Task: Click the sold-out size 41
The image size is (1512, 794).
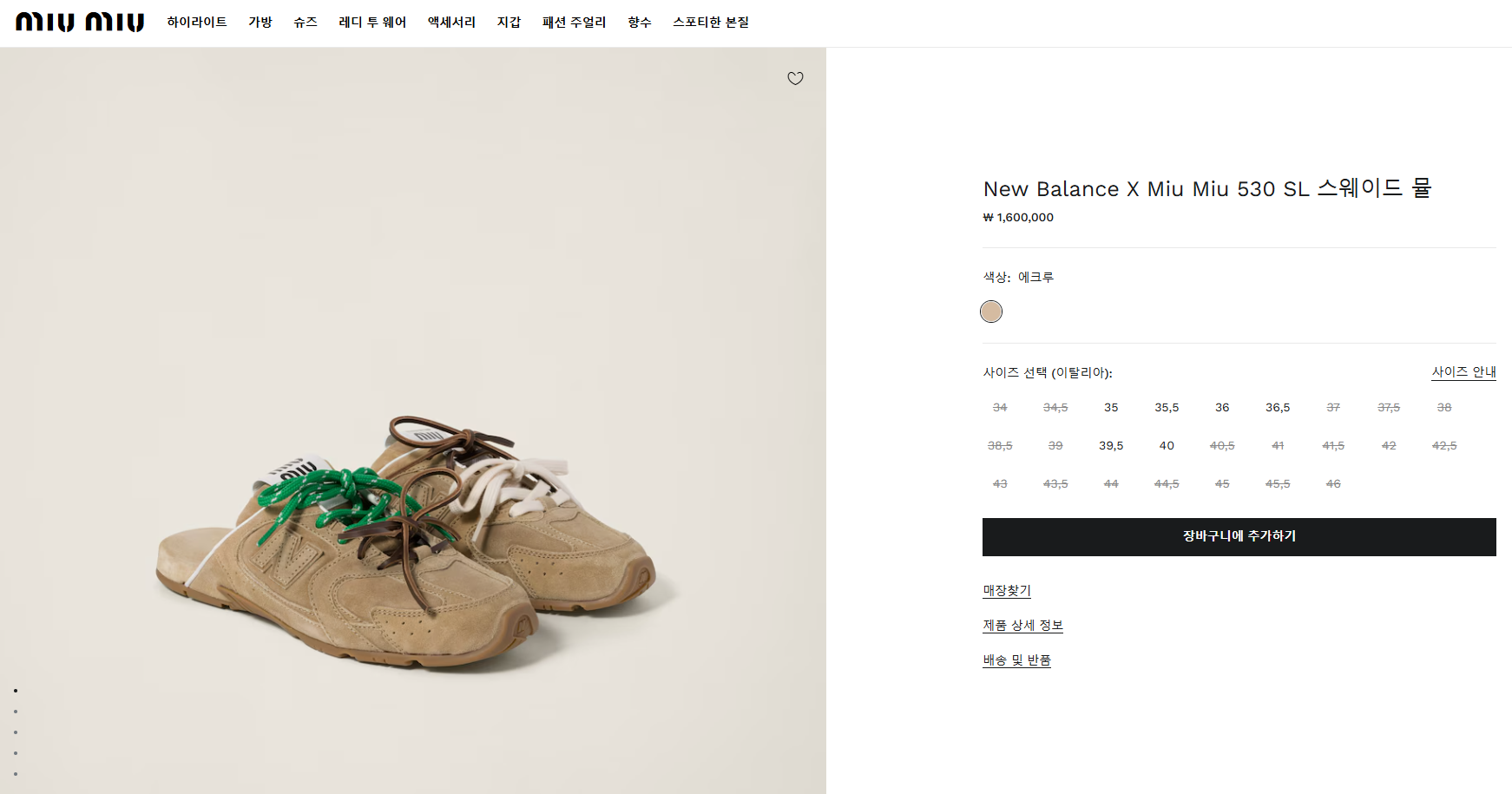Action: point(1278,445)
